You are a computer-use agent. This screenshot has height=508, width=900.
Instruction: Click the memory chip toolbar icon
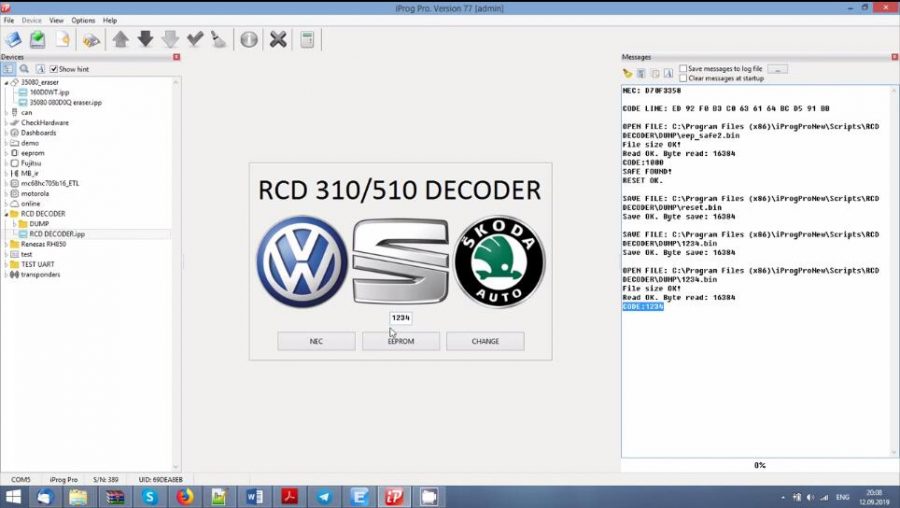click(x=91, y=40)
